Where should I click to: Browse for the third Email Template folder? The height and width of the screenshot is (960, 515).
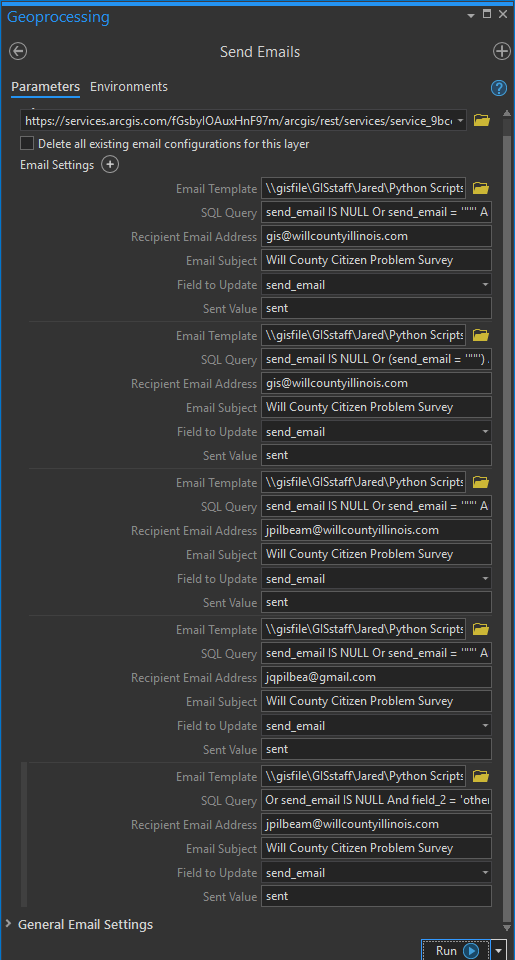481,482
